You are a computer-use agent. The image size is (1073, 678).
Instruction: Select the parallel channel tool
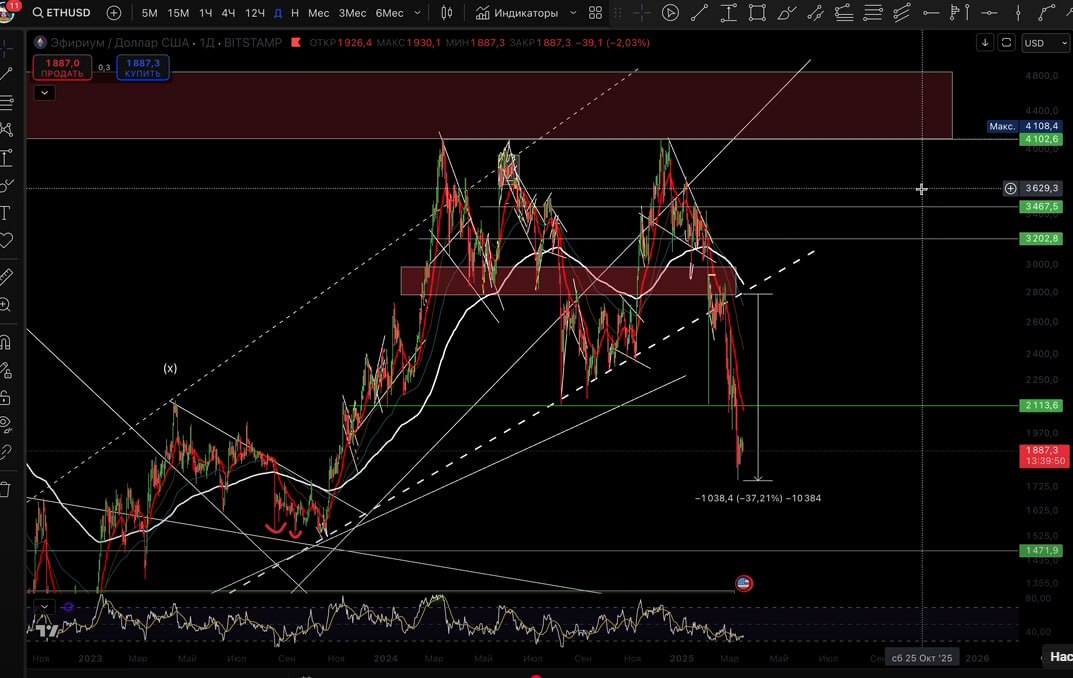point(815,12)
